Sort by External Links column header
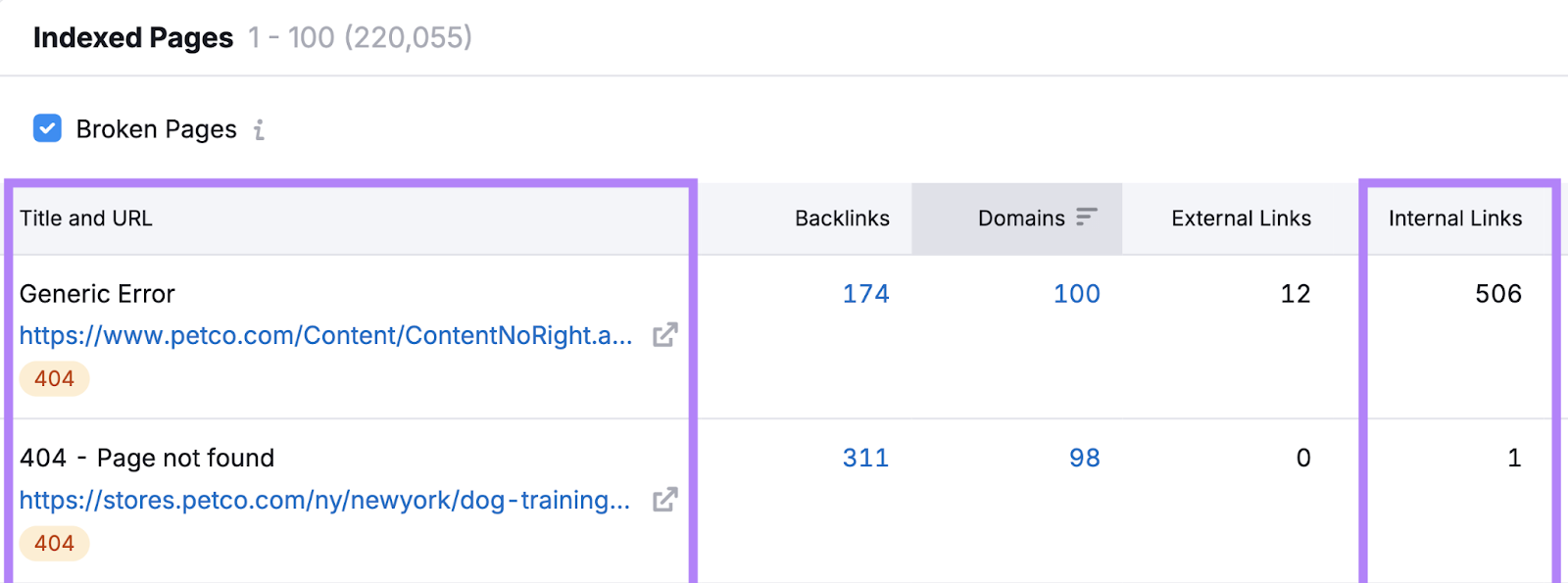This screenshot has height=583, width=1568. (x=1241, y=219)
